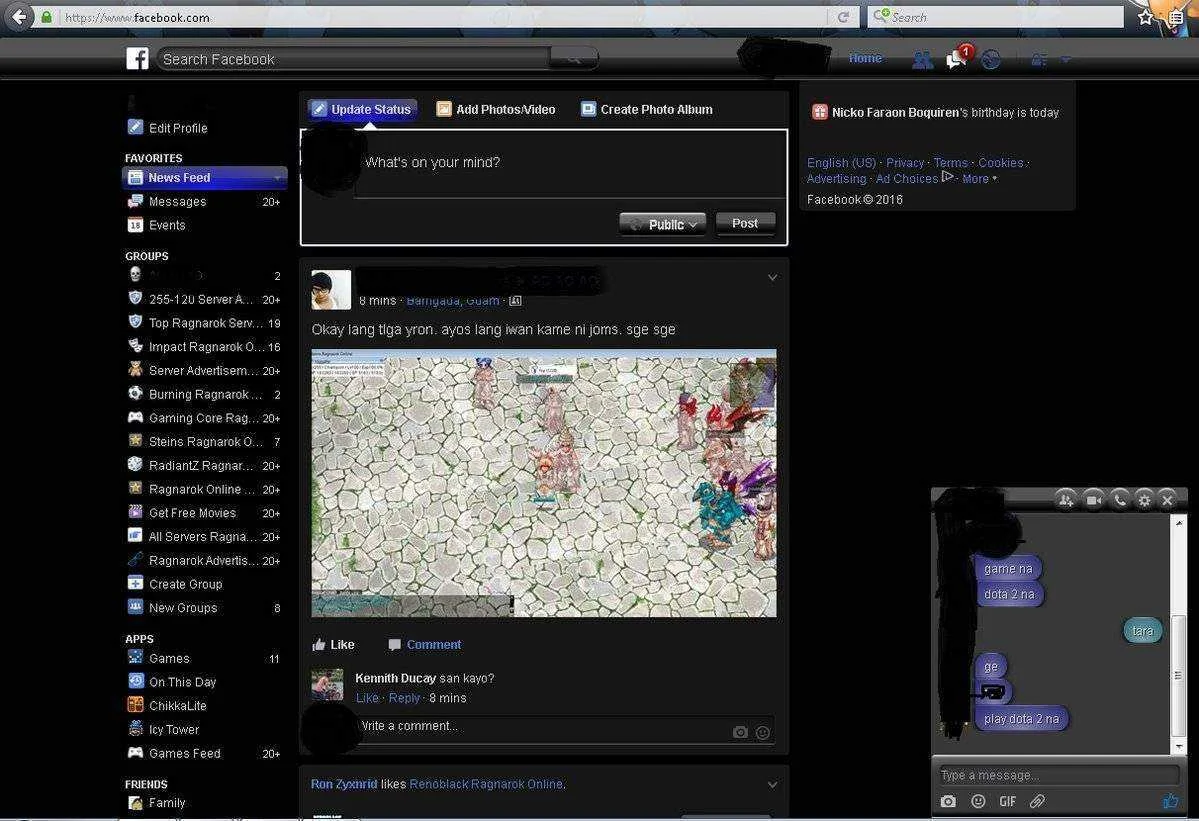1199x821 pixels.
Task: Focus Type a message chat field
Action: (x=1058, y=775)
